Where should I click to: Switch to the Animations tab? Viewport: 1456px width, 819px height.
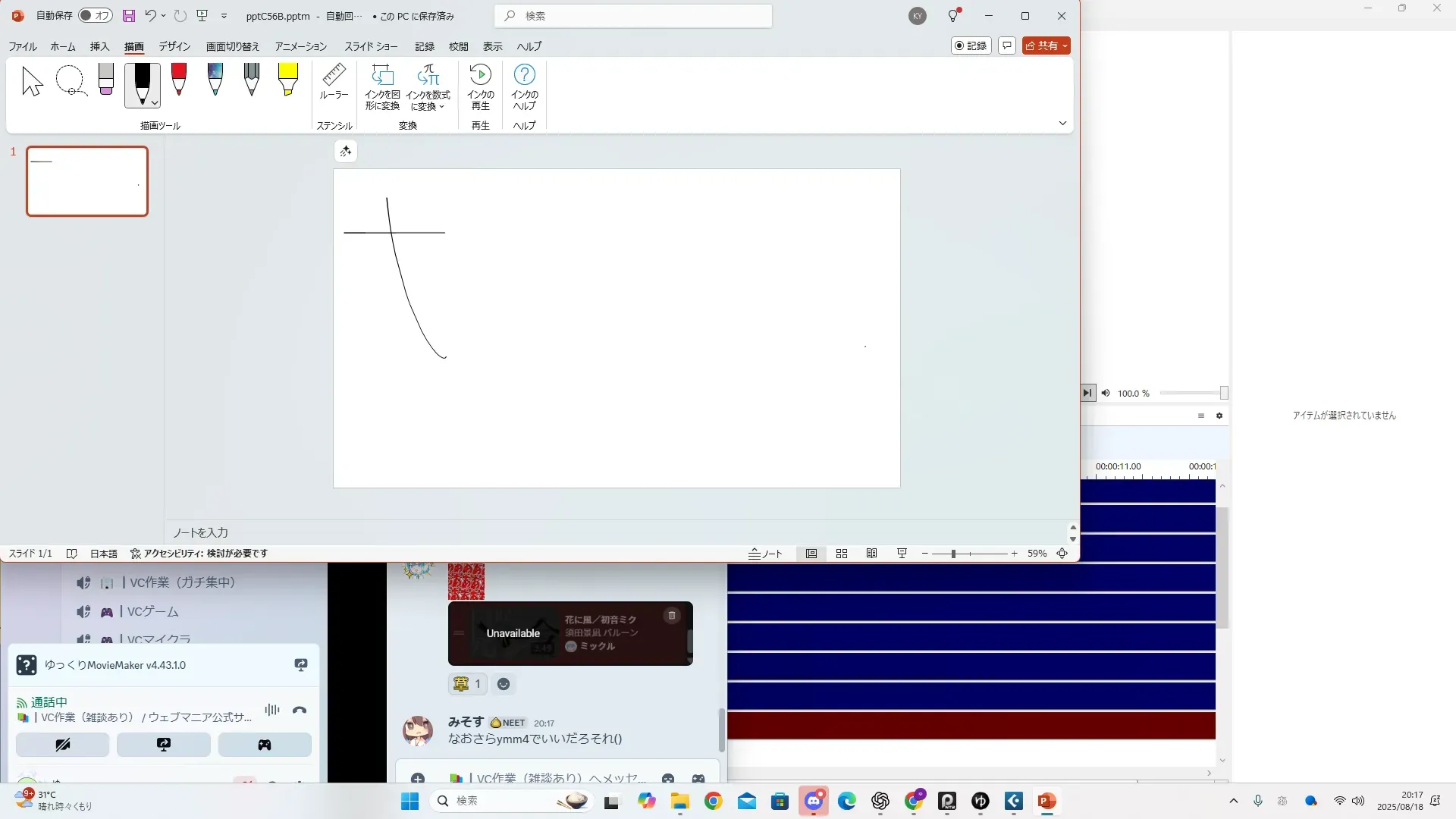pos(300,46)
